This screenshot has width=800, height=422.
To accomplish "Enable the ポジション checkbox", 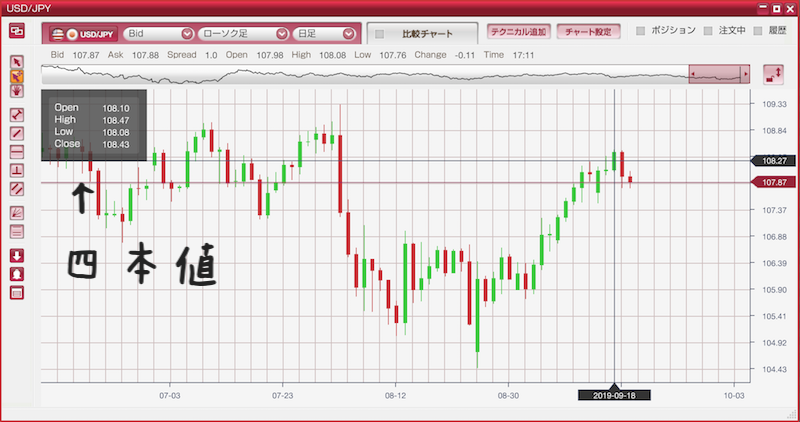I will 642,31.
